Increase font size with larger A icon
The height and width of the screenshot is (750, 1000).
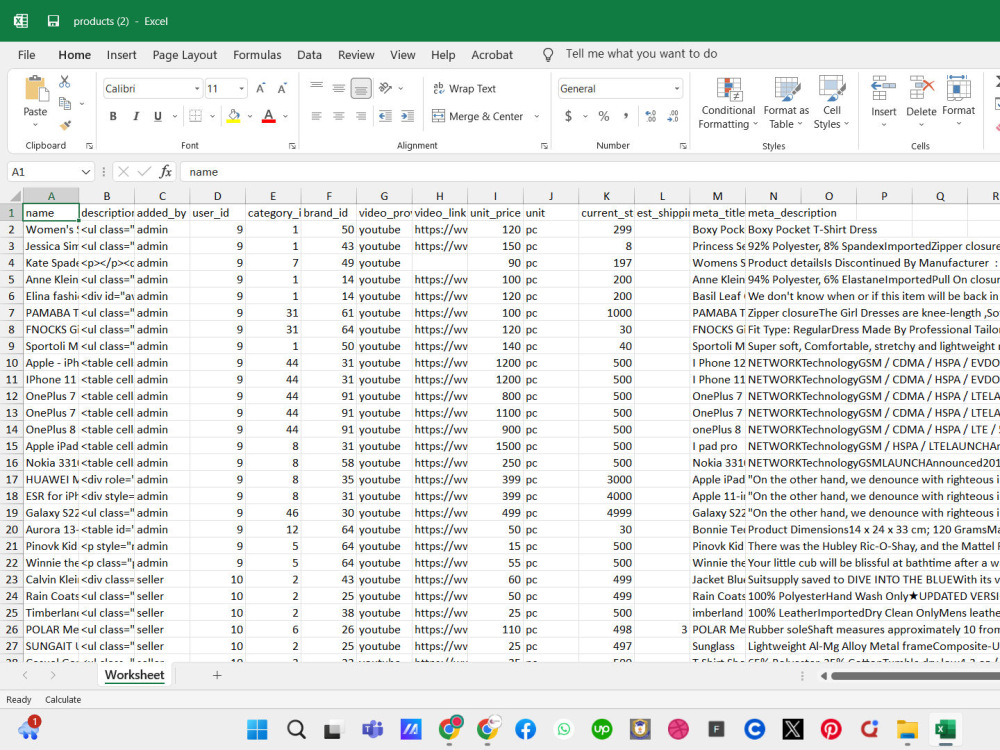click(x=260, y=89)
